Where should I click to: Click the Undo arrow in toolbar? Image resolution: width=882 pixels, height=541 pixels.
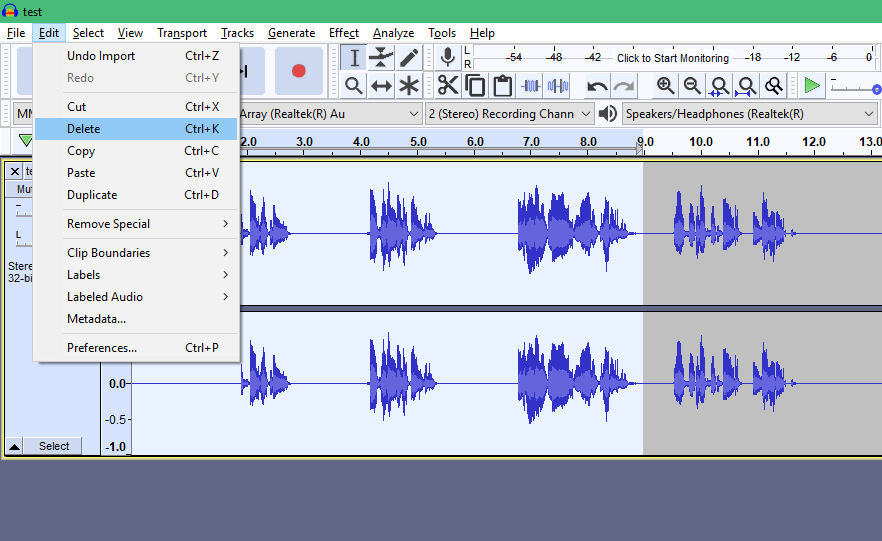coord(597,86)
